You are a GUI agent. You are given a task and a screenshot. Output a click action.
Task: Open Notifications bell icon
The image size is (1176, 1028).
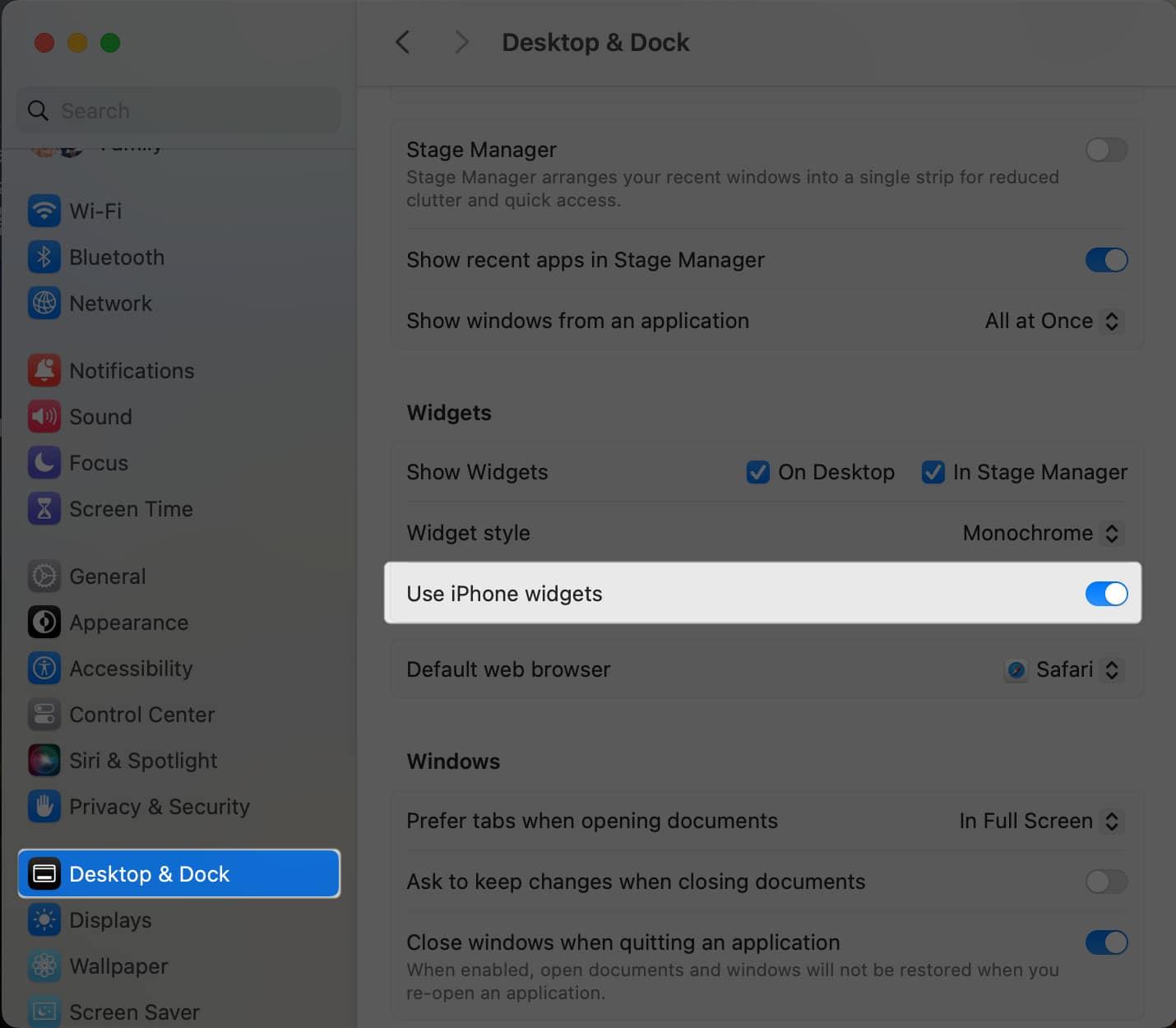pyautogui.click(x=44, y=371)
